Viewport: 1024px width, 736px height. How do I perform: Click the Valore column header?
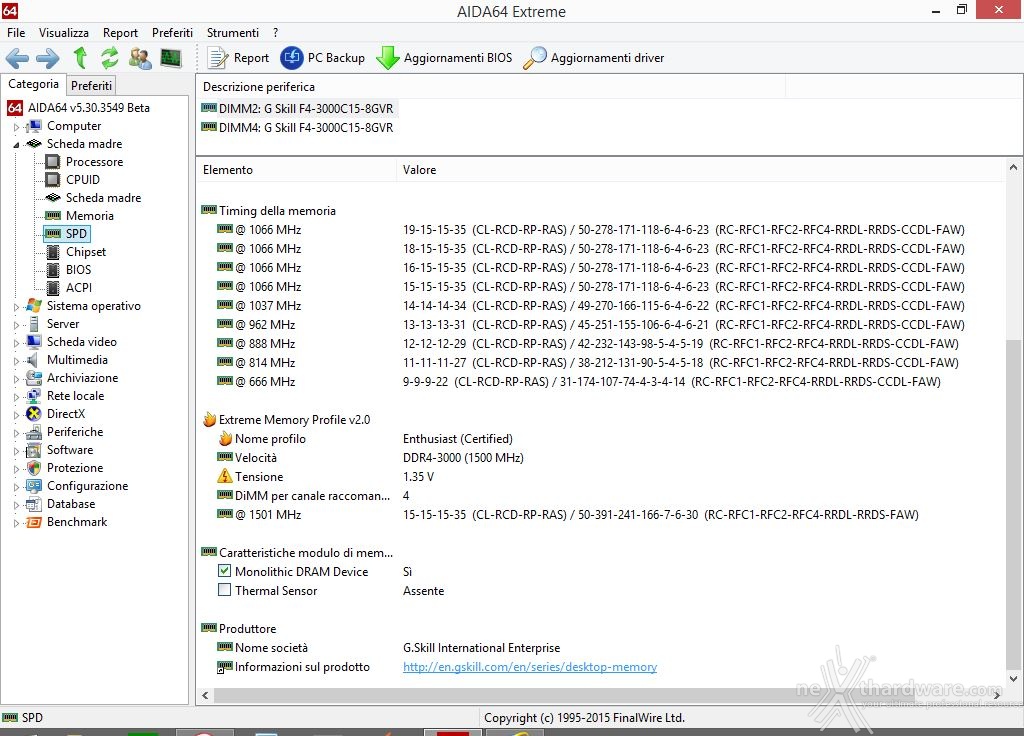tap(700, 170)
